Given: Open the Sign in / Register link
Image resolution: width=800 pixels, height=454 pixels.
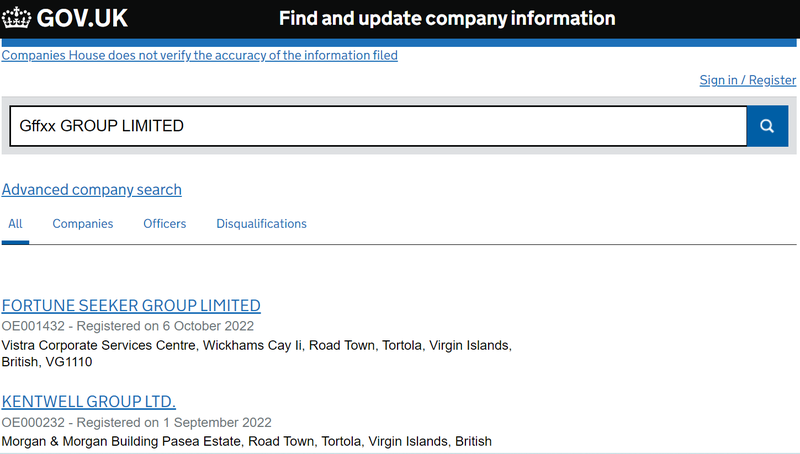Looking at the screenshot, I should pyautogui.click(x=747, y=80).
